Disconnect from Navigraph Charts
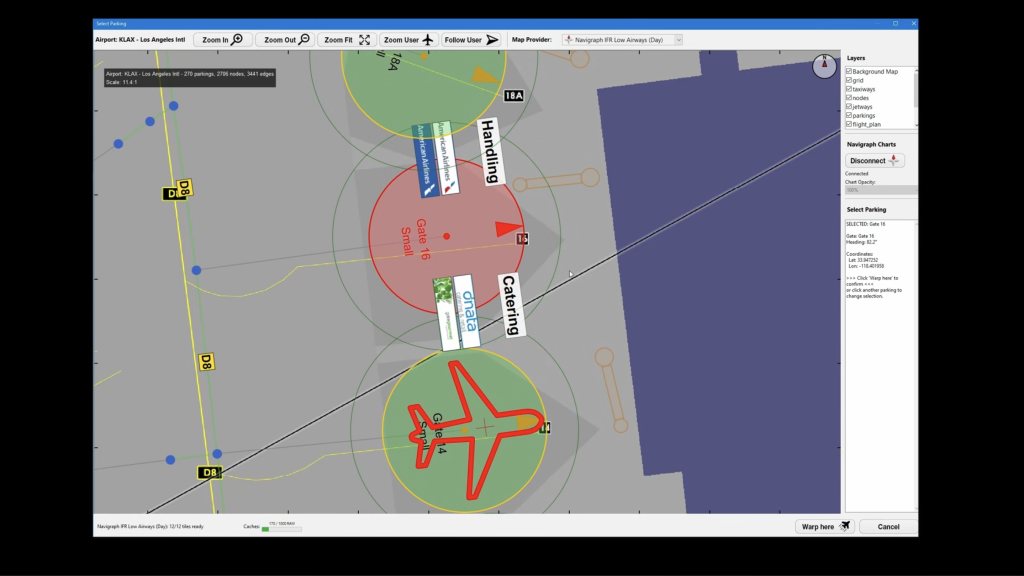 [874, 160]
